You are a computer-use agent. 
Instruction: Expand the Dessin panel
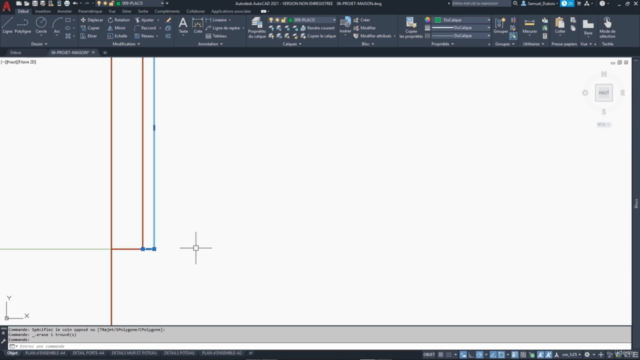point(39,44)
